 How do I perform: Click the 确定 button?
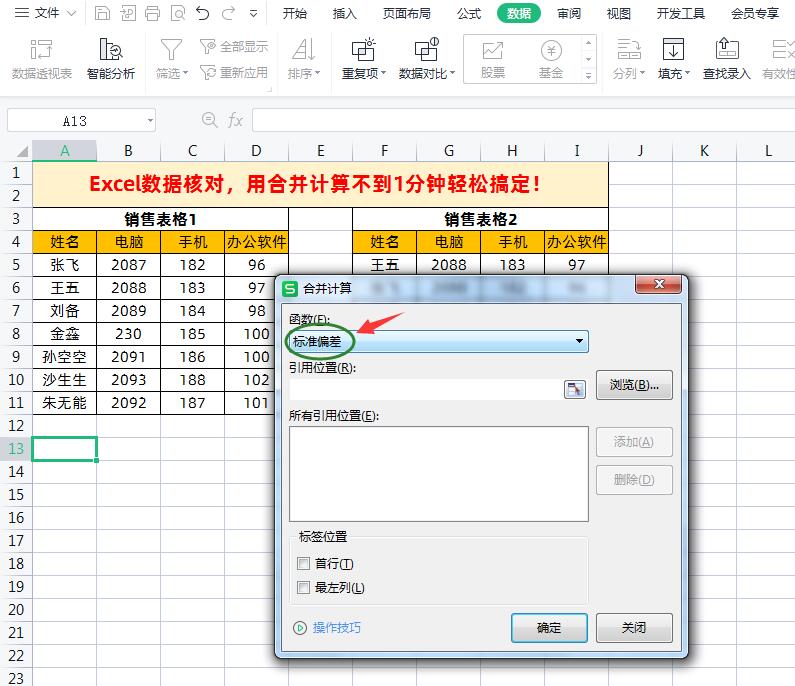point(549,628)
